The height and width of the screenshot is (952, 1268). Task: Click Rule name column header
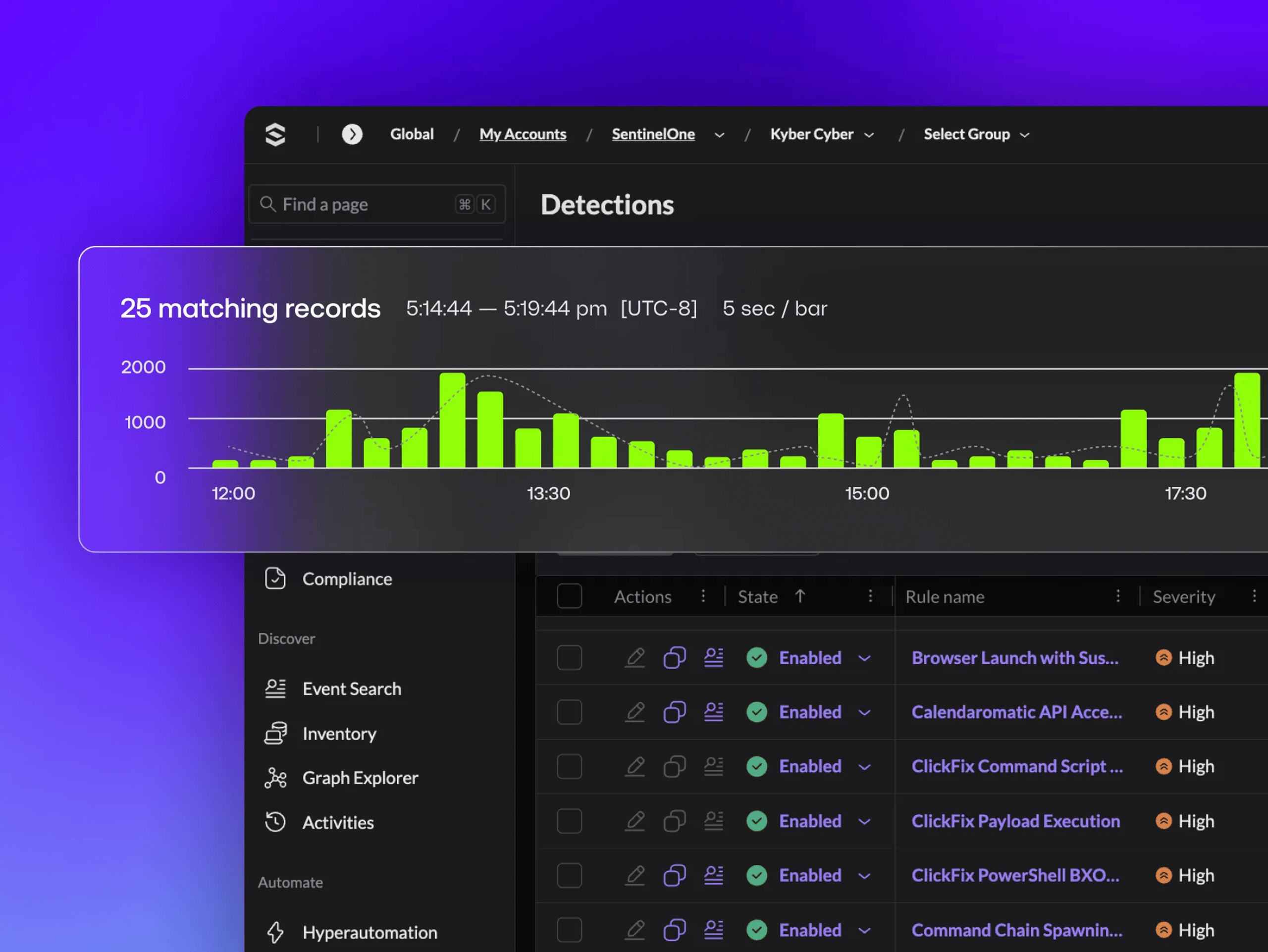tap(945, 597)
